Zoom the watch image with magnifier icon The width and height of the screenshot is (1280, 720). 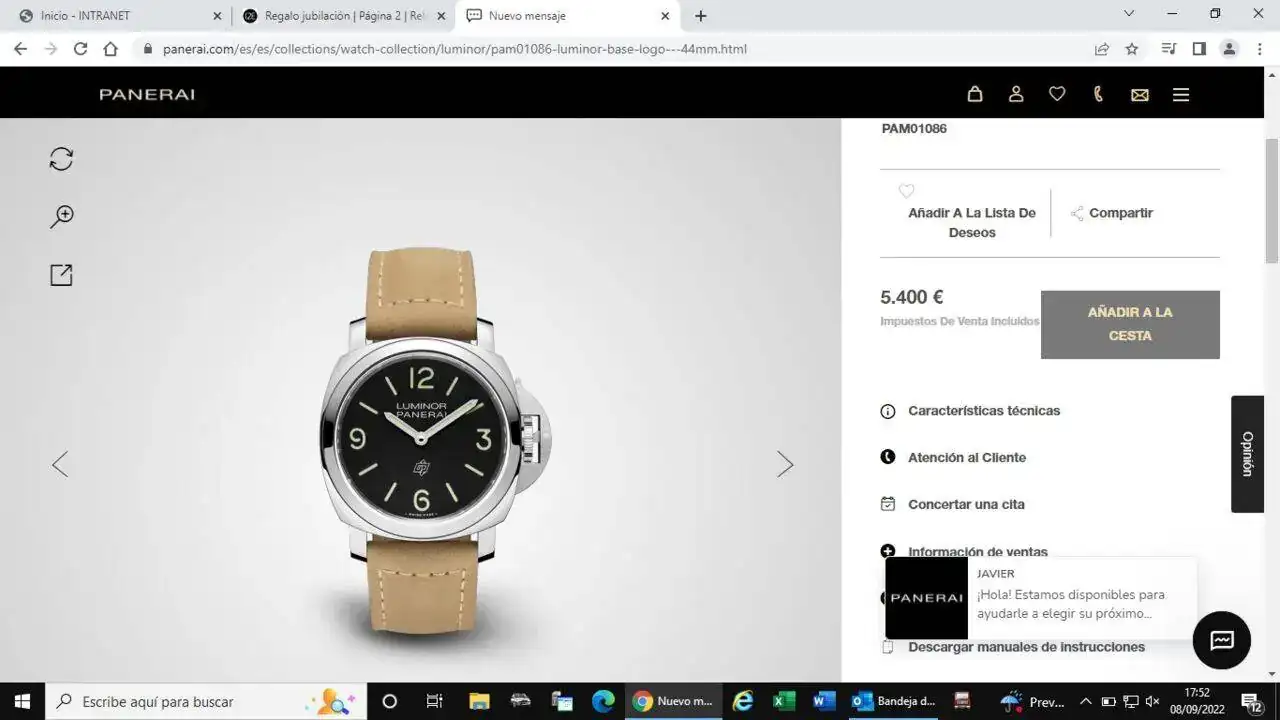tap(62, 217)
